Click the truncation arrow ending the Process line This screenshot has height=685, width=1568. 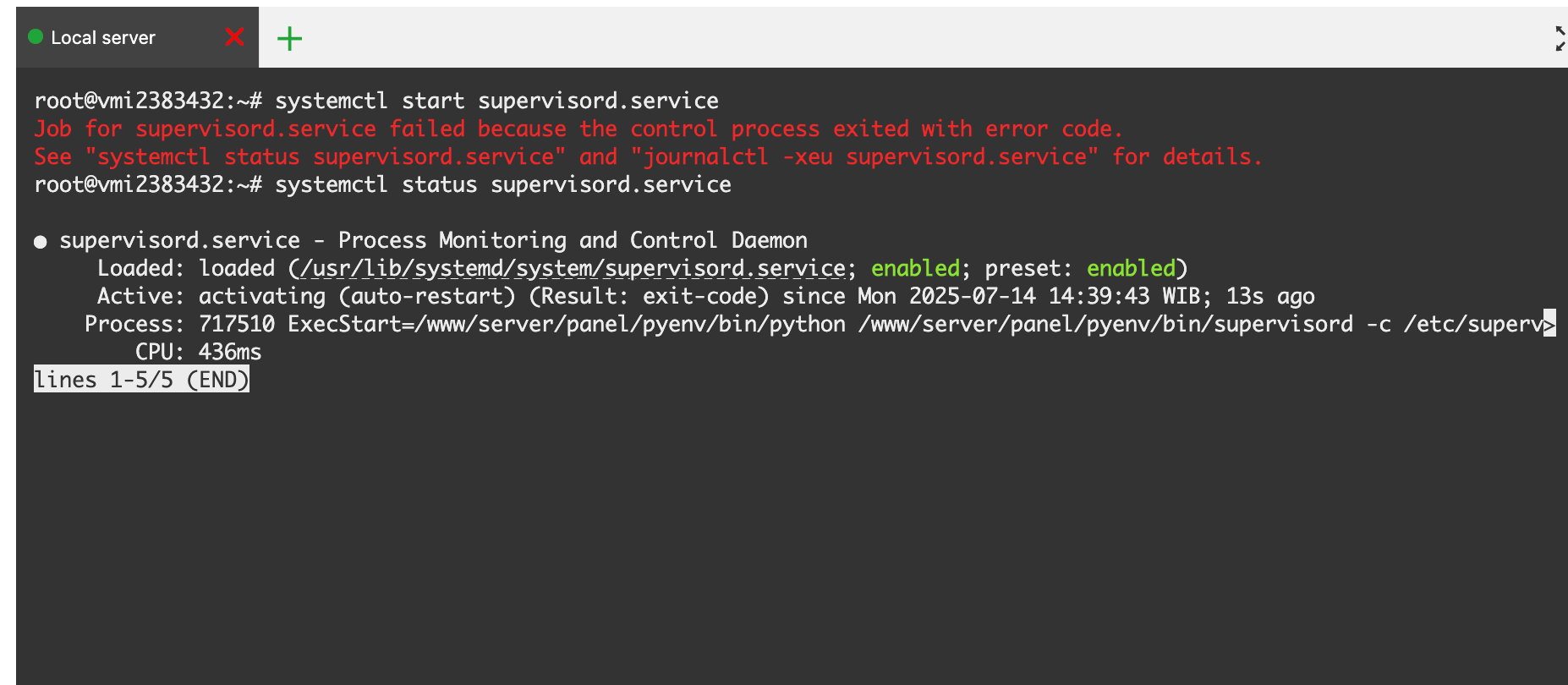click(1549, 324)
